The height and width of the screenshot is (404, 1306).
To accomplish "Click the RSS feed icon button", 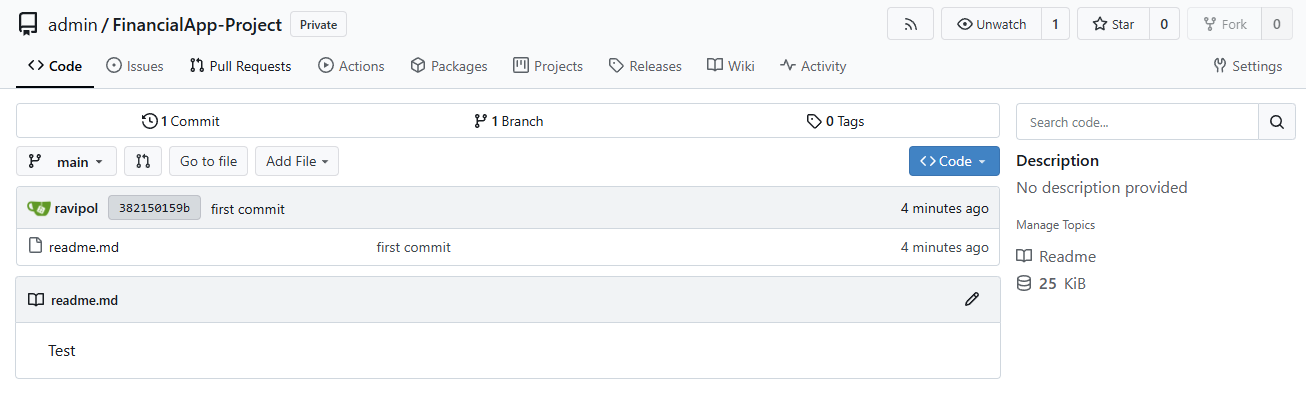I will pos(910,24).
